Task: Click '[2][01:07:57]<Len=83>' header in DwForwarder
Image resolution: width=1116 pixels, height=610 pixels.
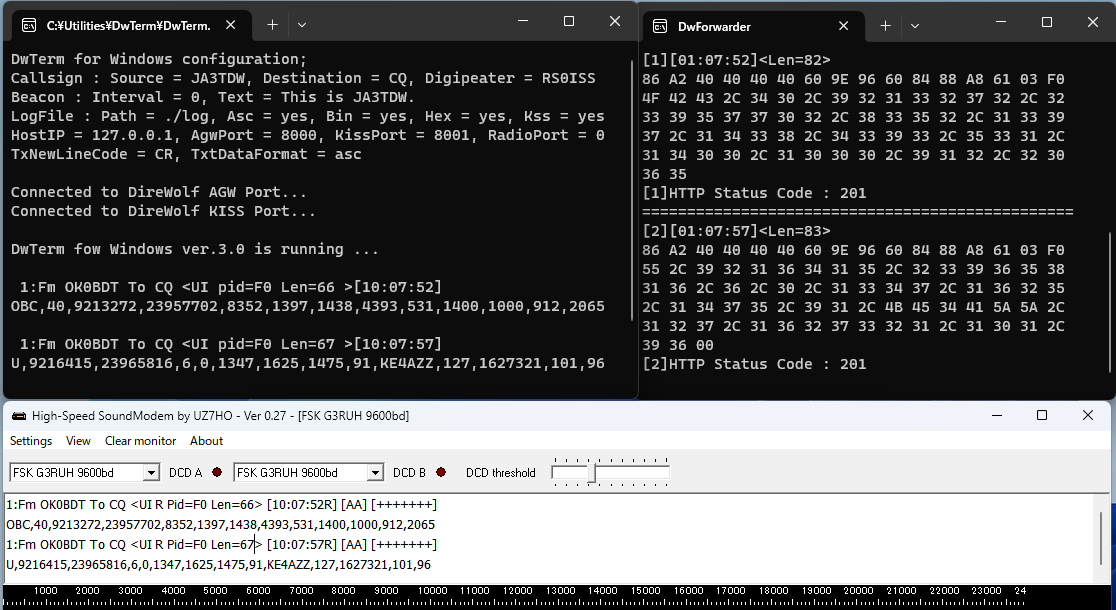Action: click(x=737, y=231)
